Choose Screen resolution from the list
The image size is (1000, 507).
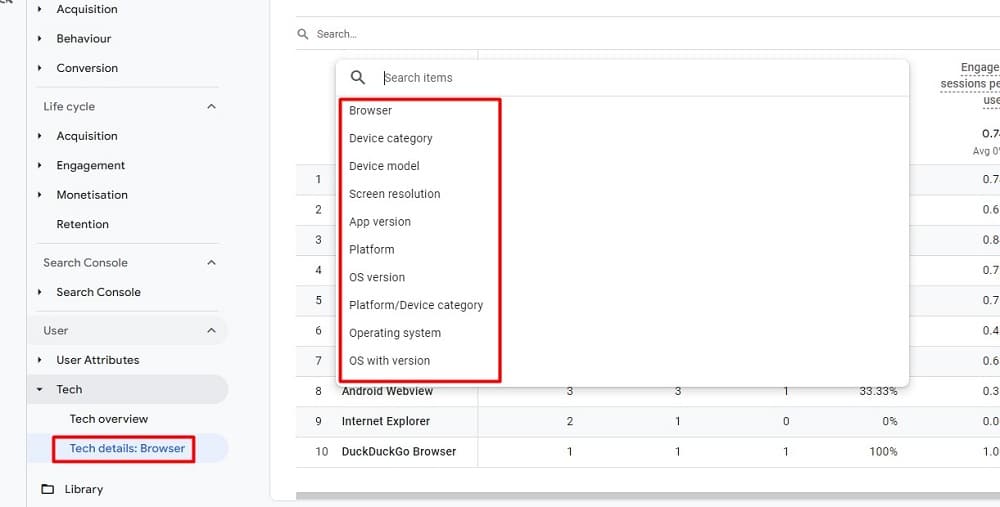[394, 194]
